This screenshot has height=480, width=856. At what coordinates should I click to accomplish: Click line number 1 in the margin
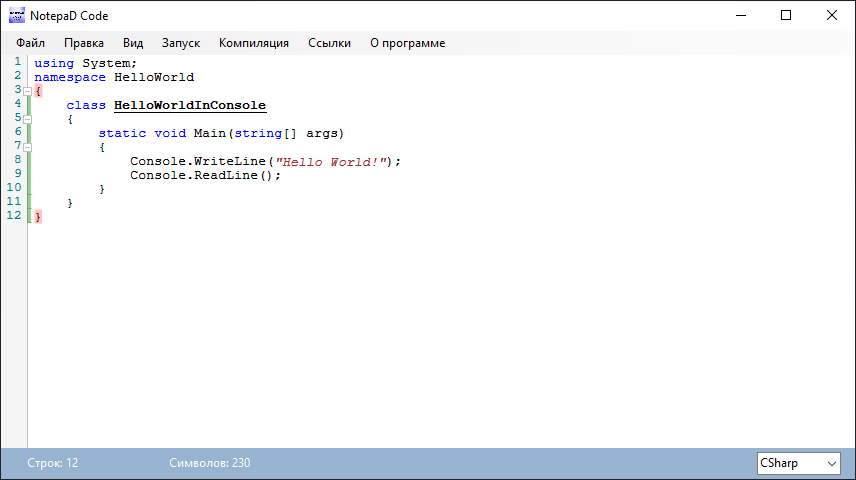pos(17,63)
